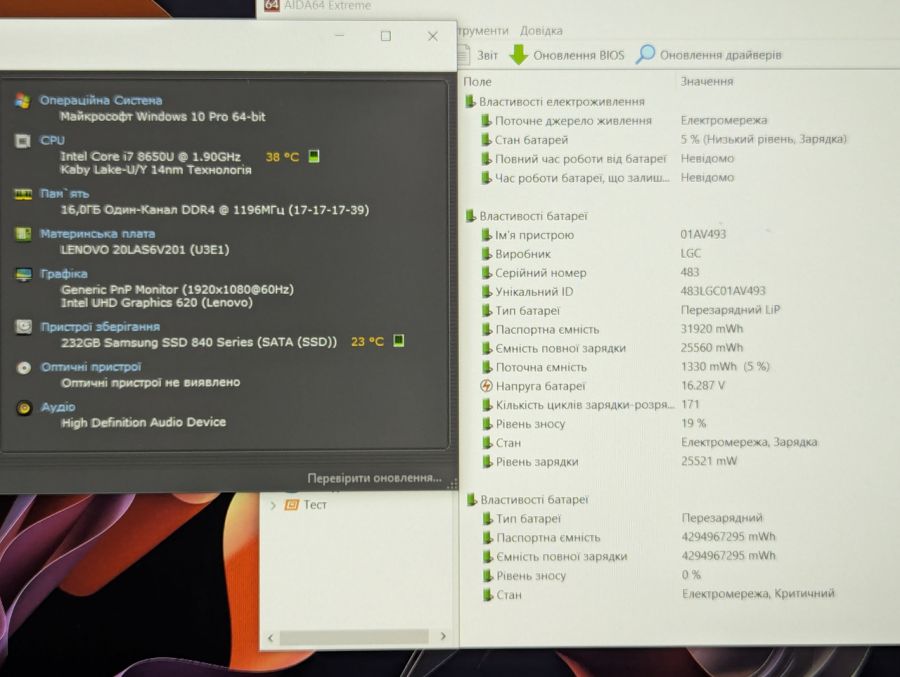This screenshot has width=900, height=677.
Task: Click the Поле column header
Action: pyautogui.click(x=478, y=82)
